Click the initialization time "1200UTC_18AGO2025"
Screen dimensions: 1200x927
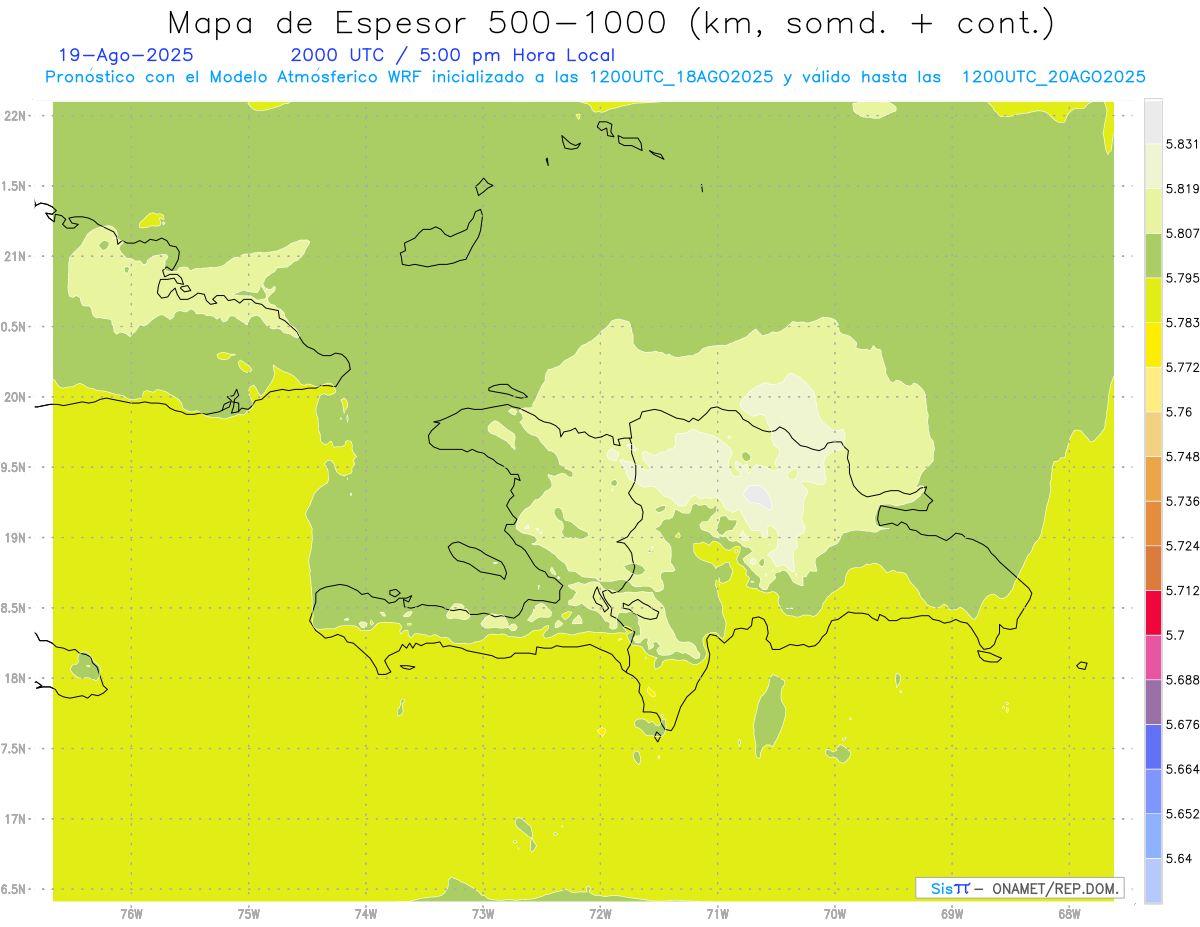[x=681, y=77]
